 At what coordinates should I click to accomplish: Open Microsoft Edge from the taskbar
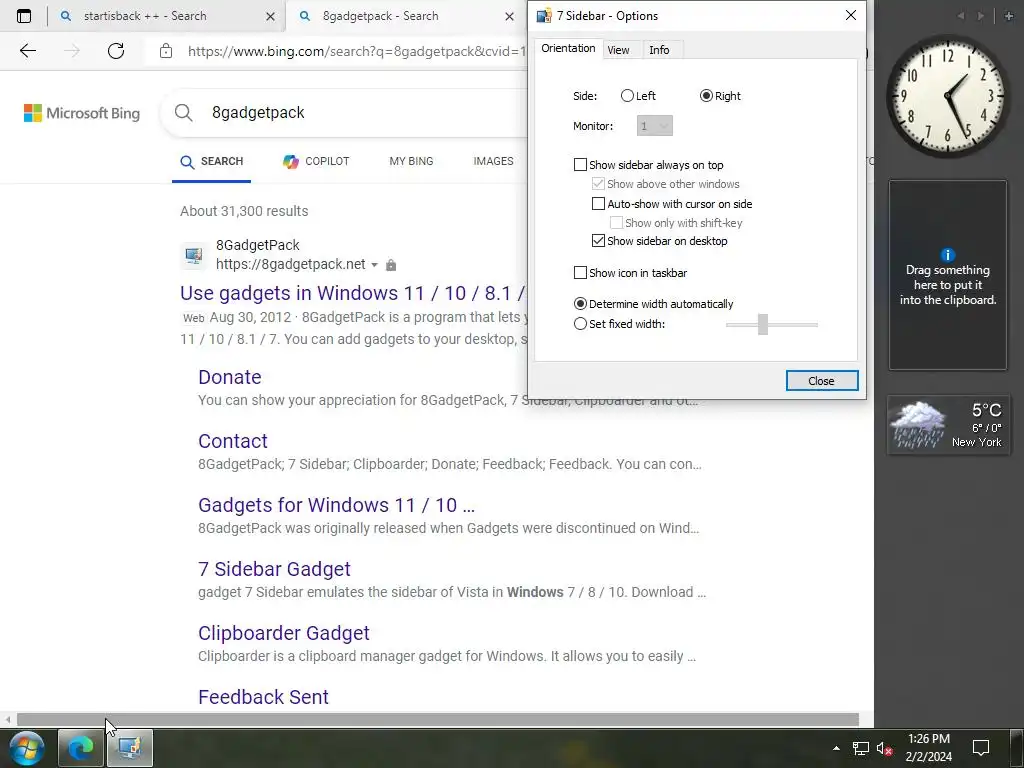point(81,748)
